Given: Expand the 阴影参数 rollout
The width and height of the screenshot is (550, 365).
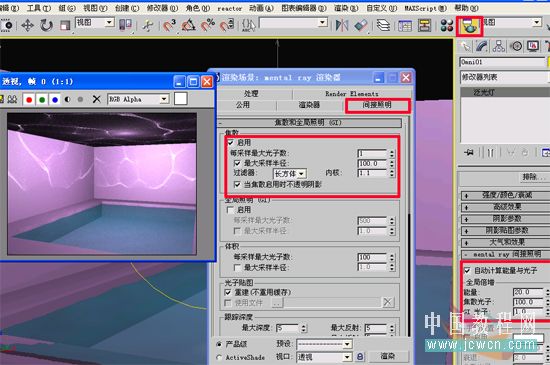Looking at the screenshot, I should click(505, 219).
